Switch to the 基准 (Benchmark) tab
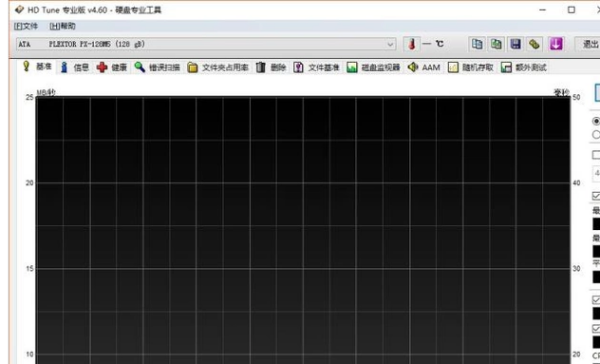 click(37, 67)
